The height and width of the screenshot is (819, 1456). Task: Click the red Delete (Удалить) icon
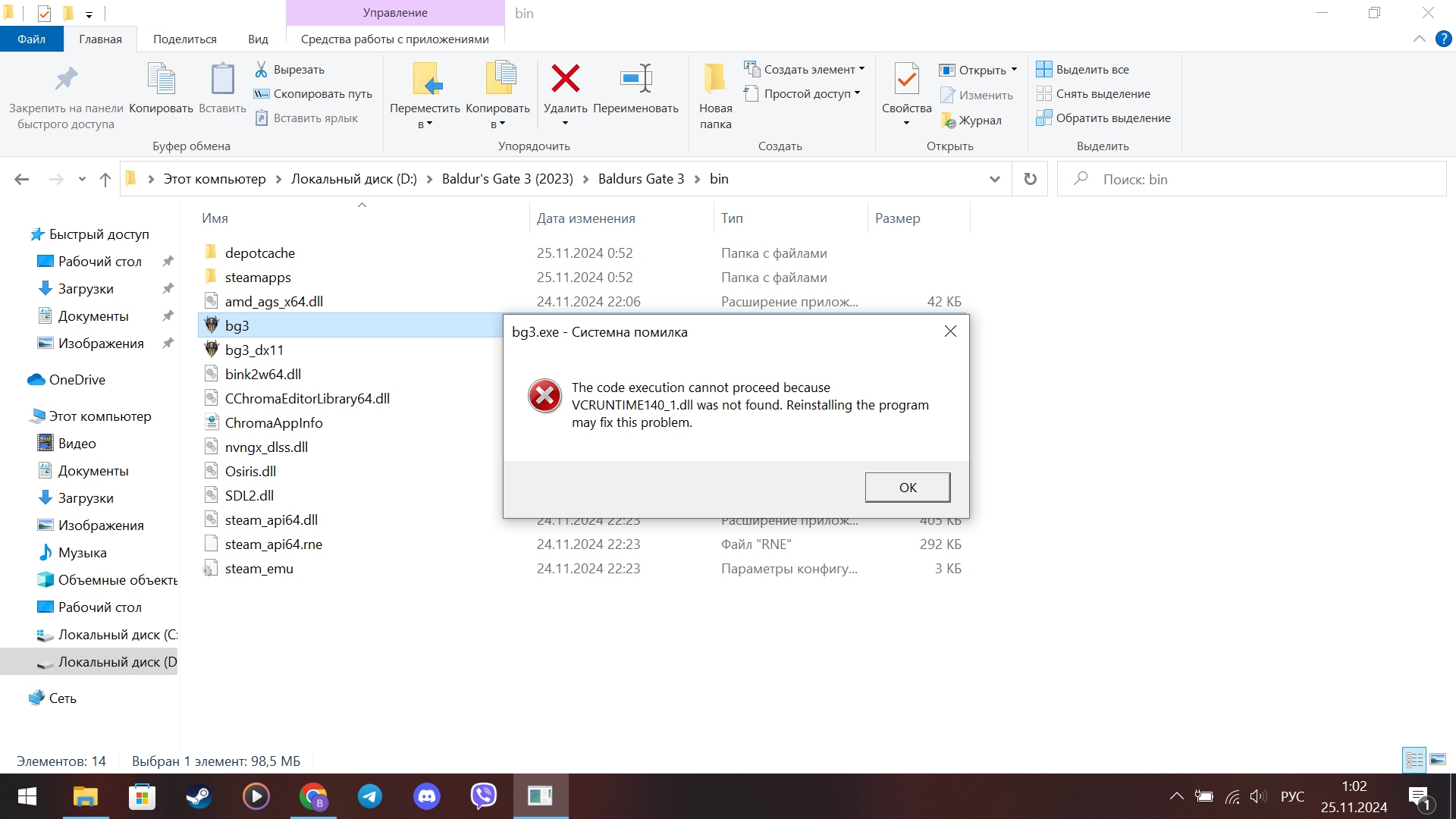pos(565,79)
